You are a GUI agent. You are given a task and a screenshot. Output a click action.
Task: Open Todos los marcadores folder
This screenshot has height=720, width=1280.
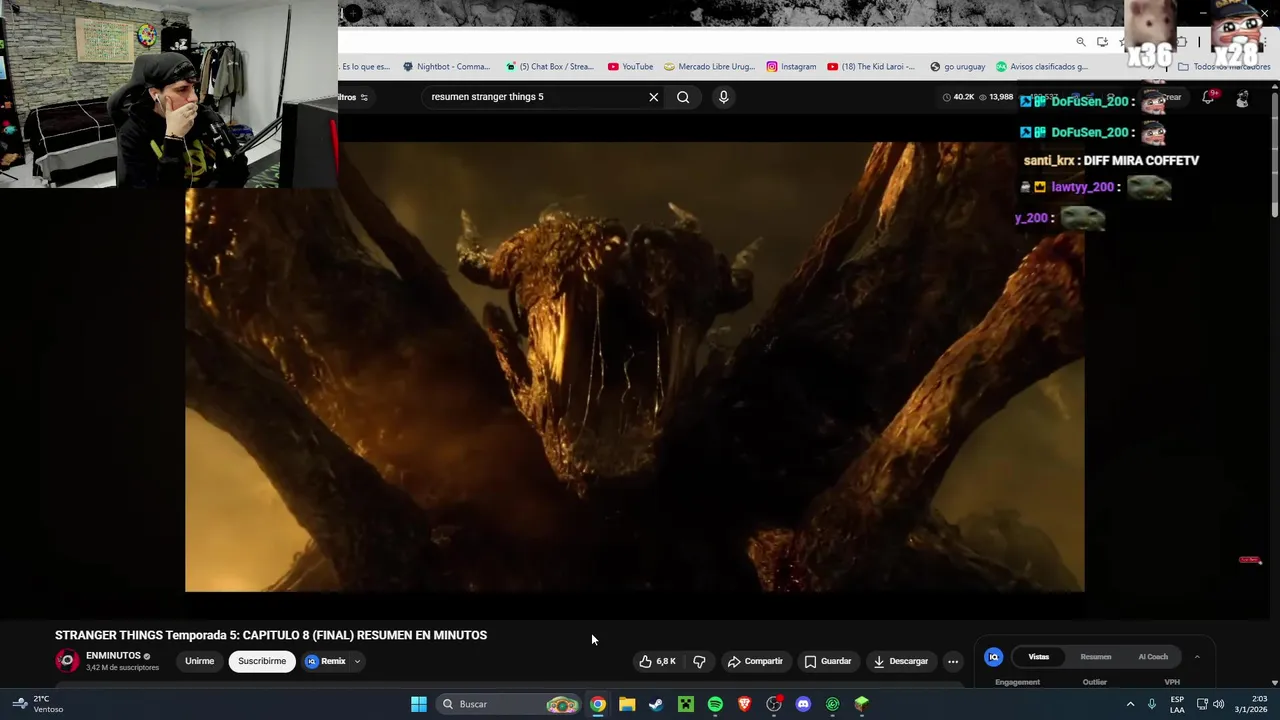coord(1223,67)
